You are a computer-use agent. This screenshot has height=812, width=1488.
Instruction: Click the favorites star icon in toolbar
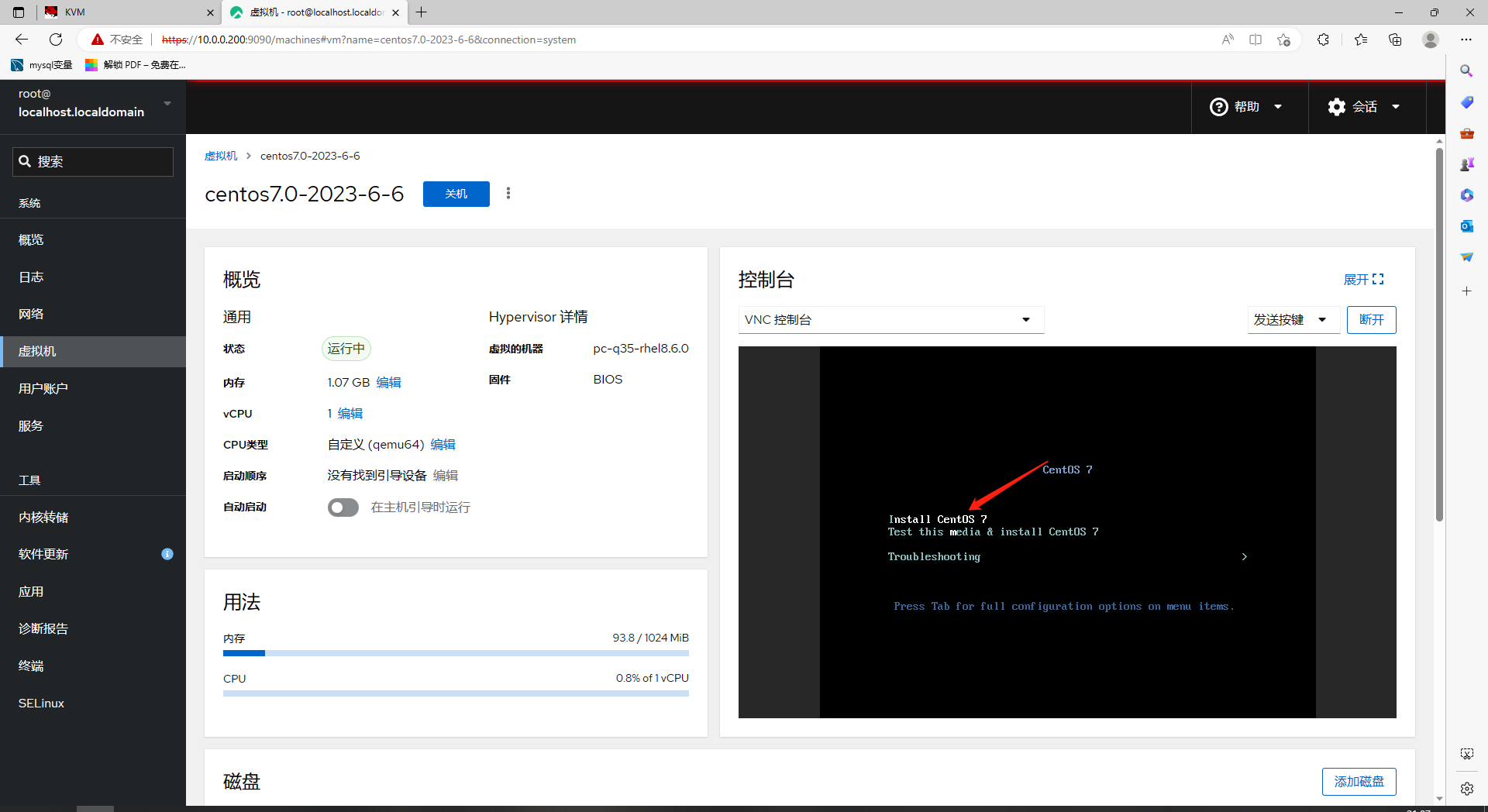pos(1361,40)
